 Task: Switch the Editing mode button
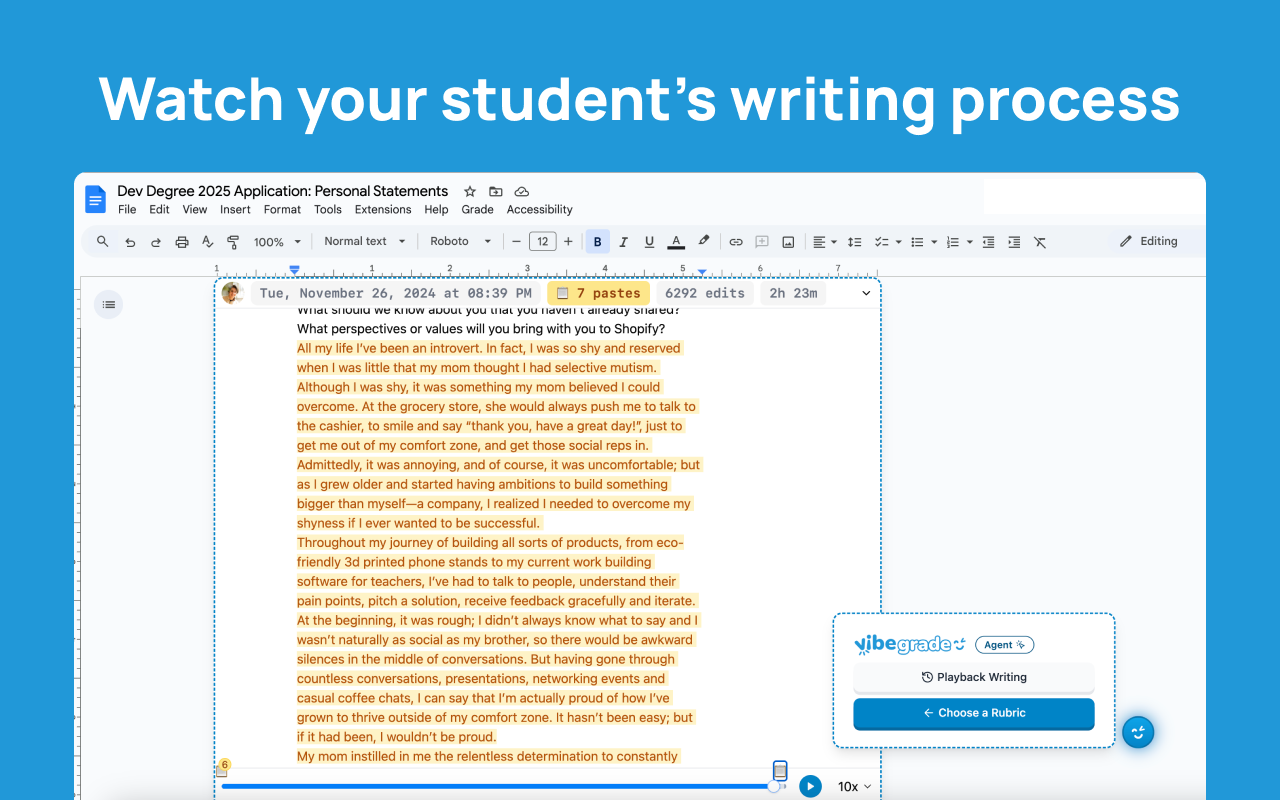click(1148, 241)
